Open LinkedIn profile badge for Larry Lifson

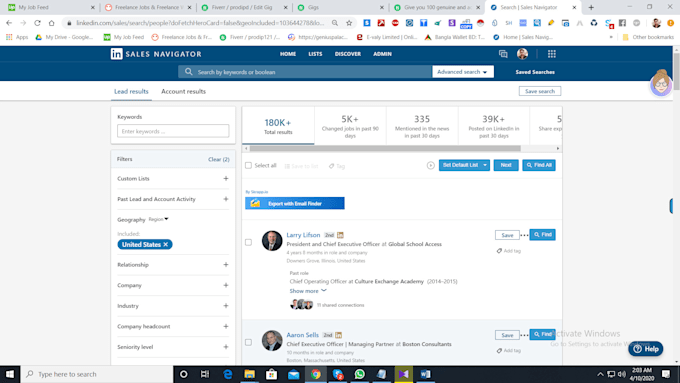[x=340, y=235]
